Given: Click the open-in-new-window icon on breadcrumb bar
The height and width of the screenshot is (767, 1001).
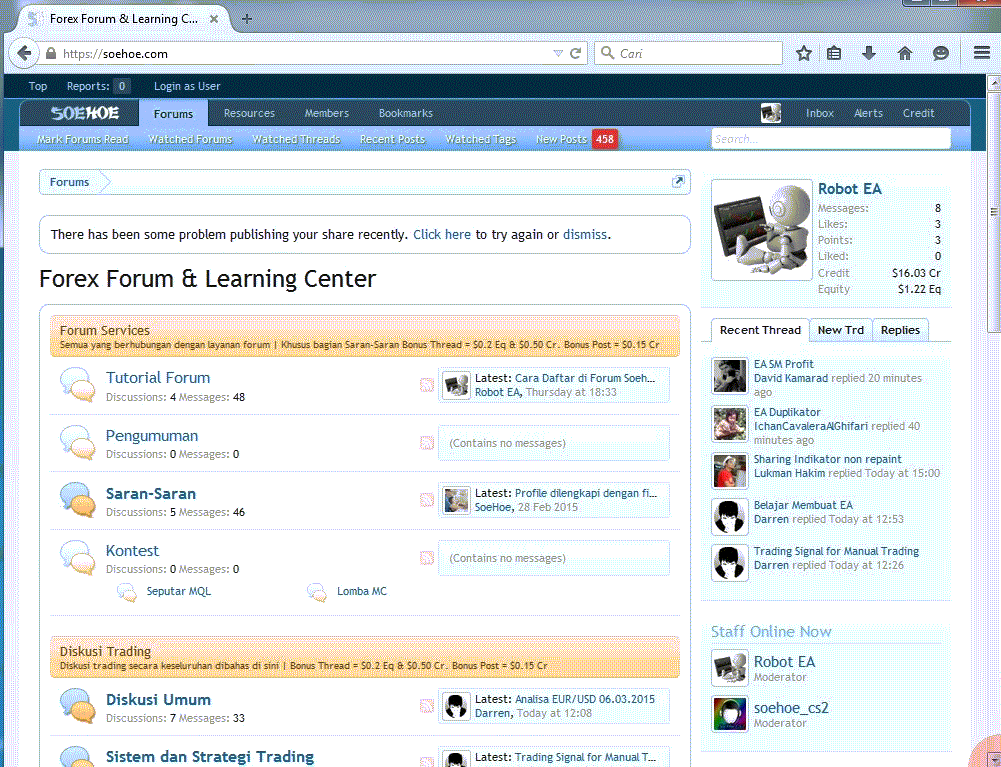Looking at the screenshot, I should coord(678,182).
